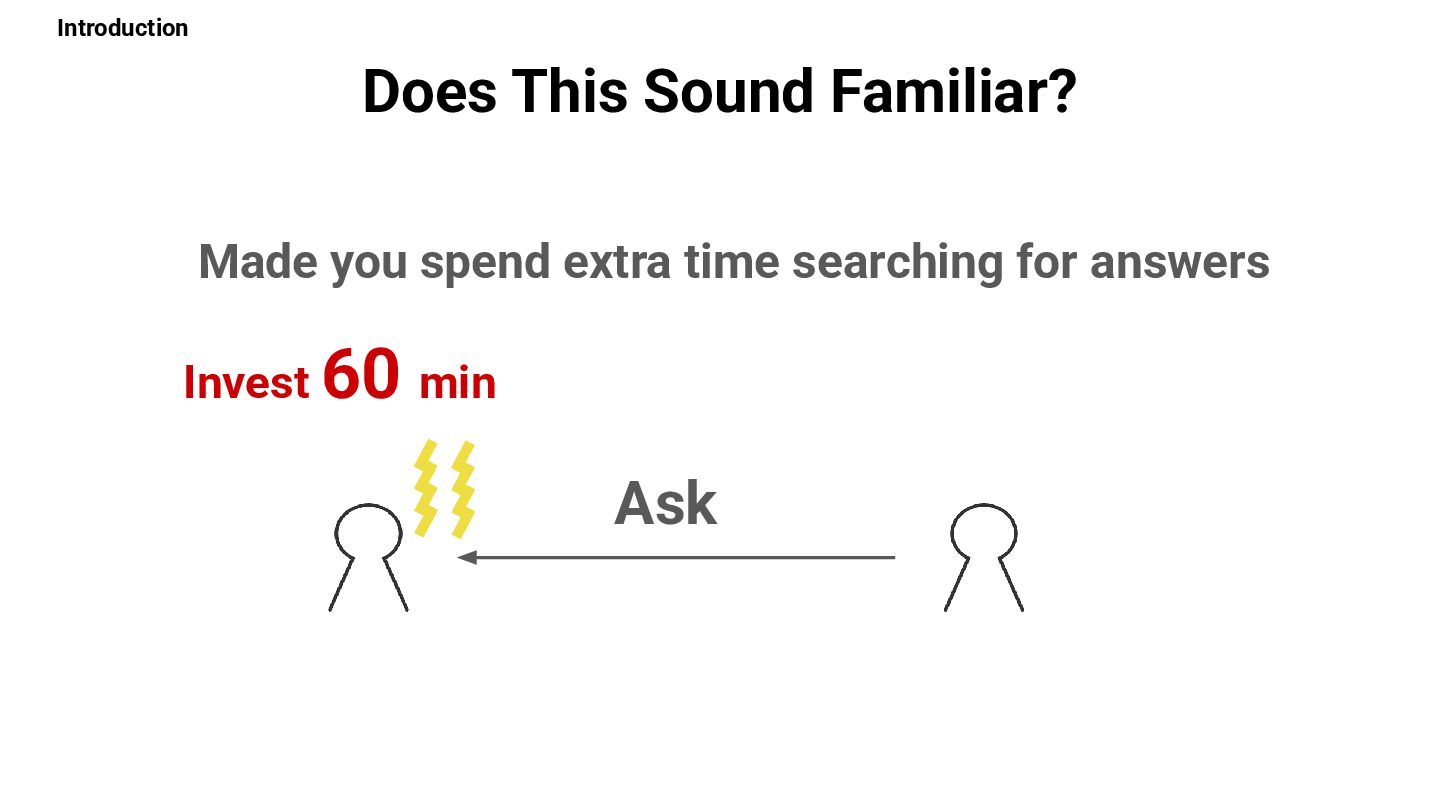This screenshot has height=810, width=1440.
Task: Select the 'Made you spend extra time' subtitle
Action: 734,263
